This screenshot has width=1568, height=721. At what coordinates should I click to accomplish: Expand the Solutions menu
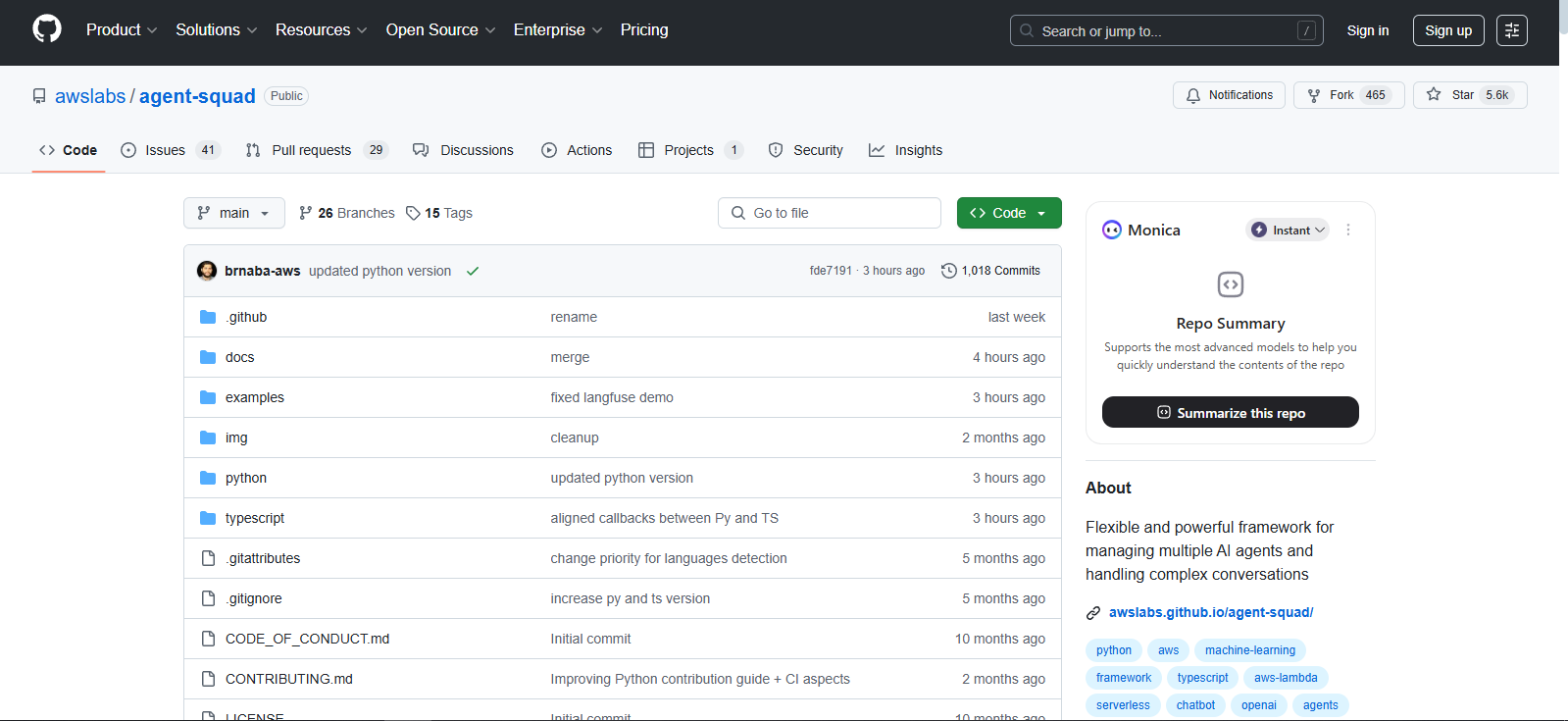point(217,30)
